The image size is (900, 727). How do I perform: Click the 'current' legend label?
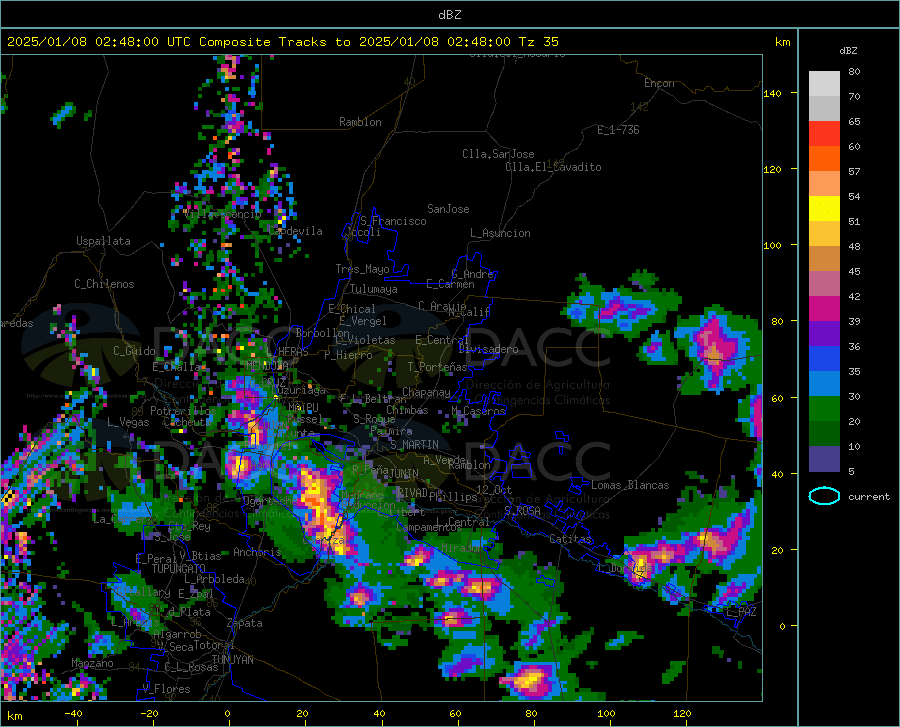[x=868, y=496]
